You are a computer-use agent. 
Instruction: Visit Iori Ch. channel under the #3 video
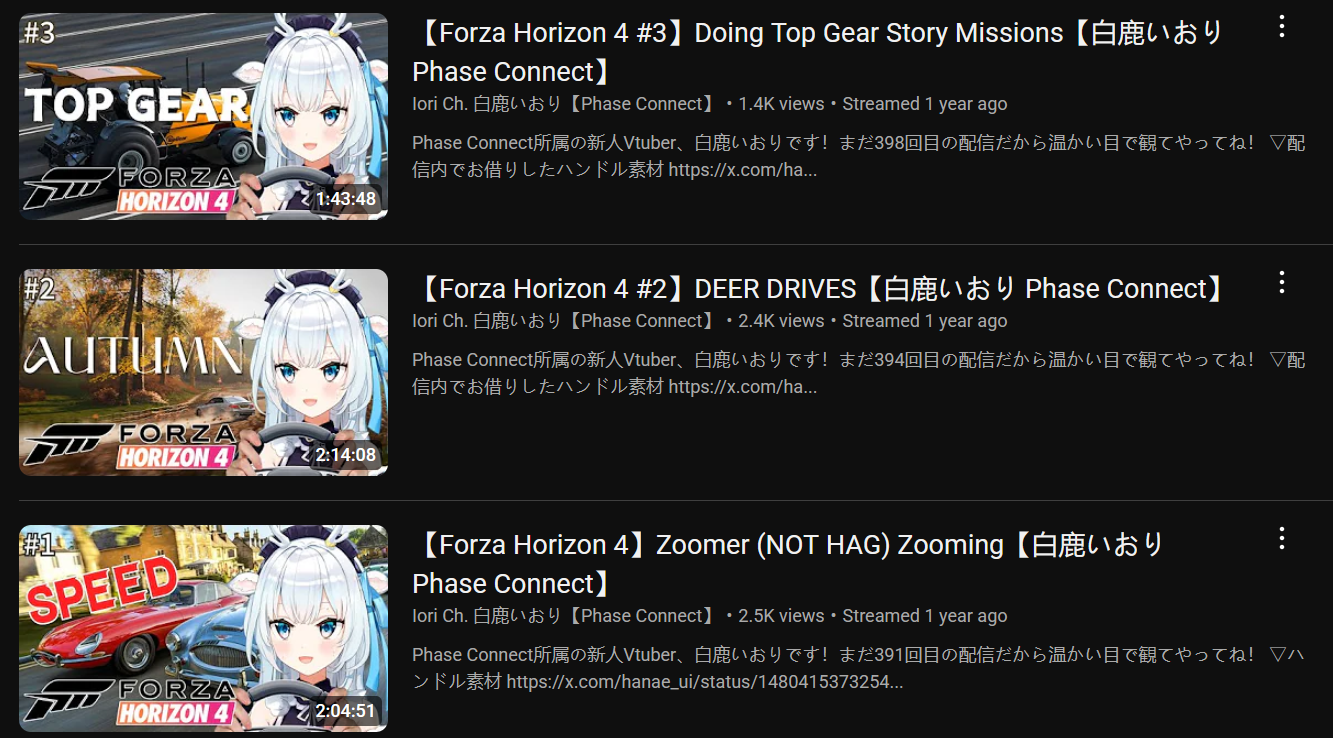tap(565, 104)
